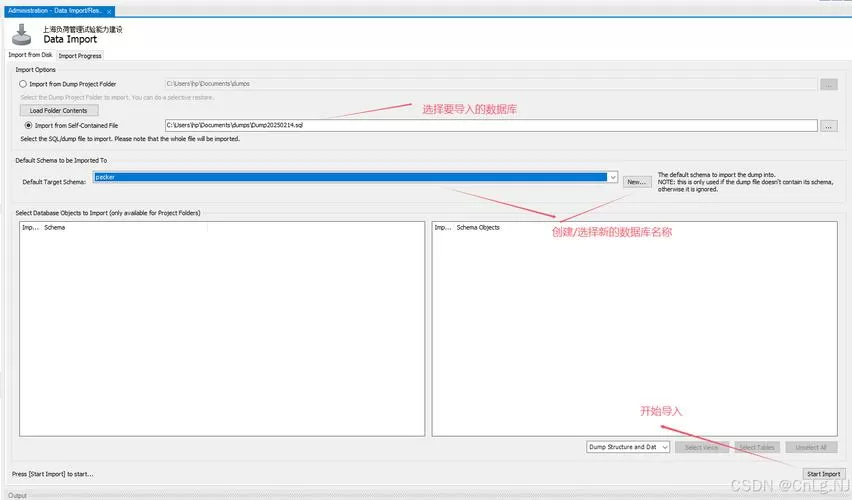This screenshot has height=500, width=852.
Task: Click the Schema Objects column header
Action: (478, 228)
